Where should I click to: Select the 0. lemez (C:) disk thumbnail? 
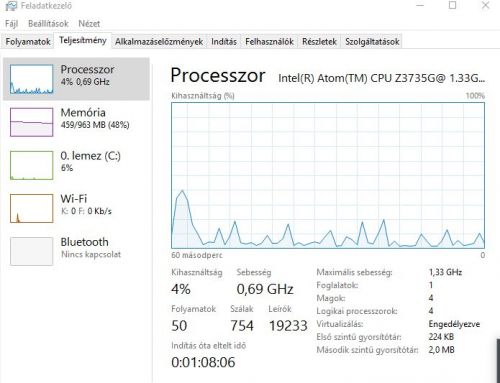point(31,165)
